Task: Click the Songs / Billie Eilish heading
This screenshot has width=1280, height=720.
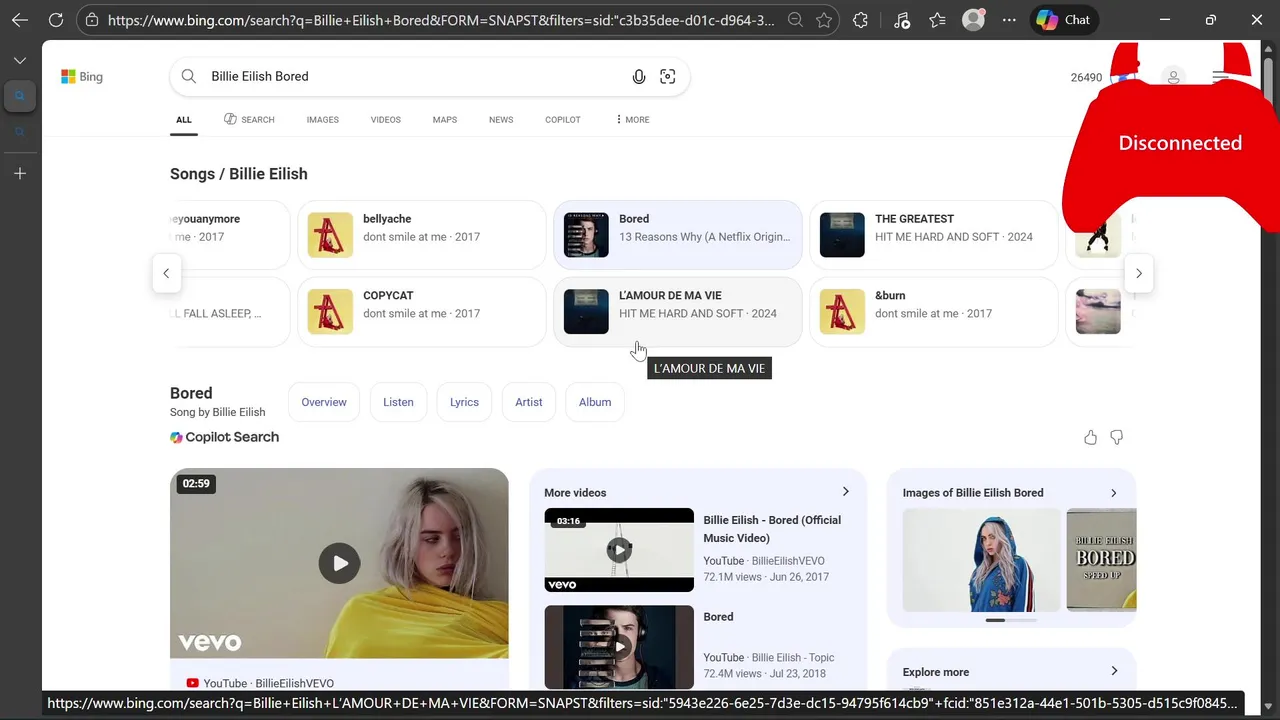Action: 239,174
